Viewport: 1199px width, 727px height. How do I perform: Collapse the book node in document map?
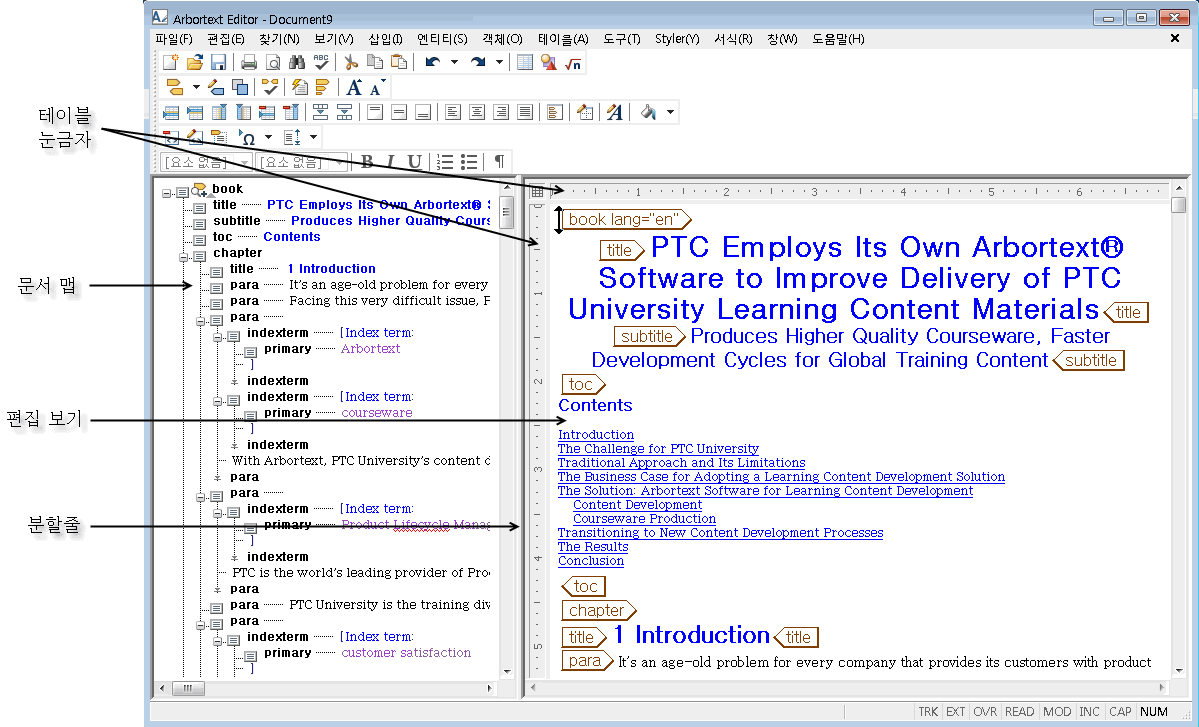tap(167, 193)
